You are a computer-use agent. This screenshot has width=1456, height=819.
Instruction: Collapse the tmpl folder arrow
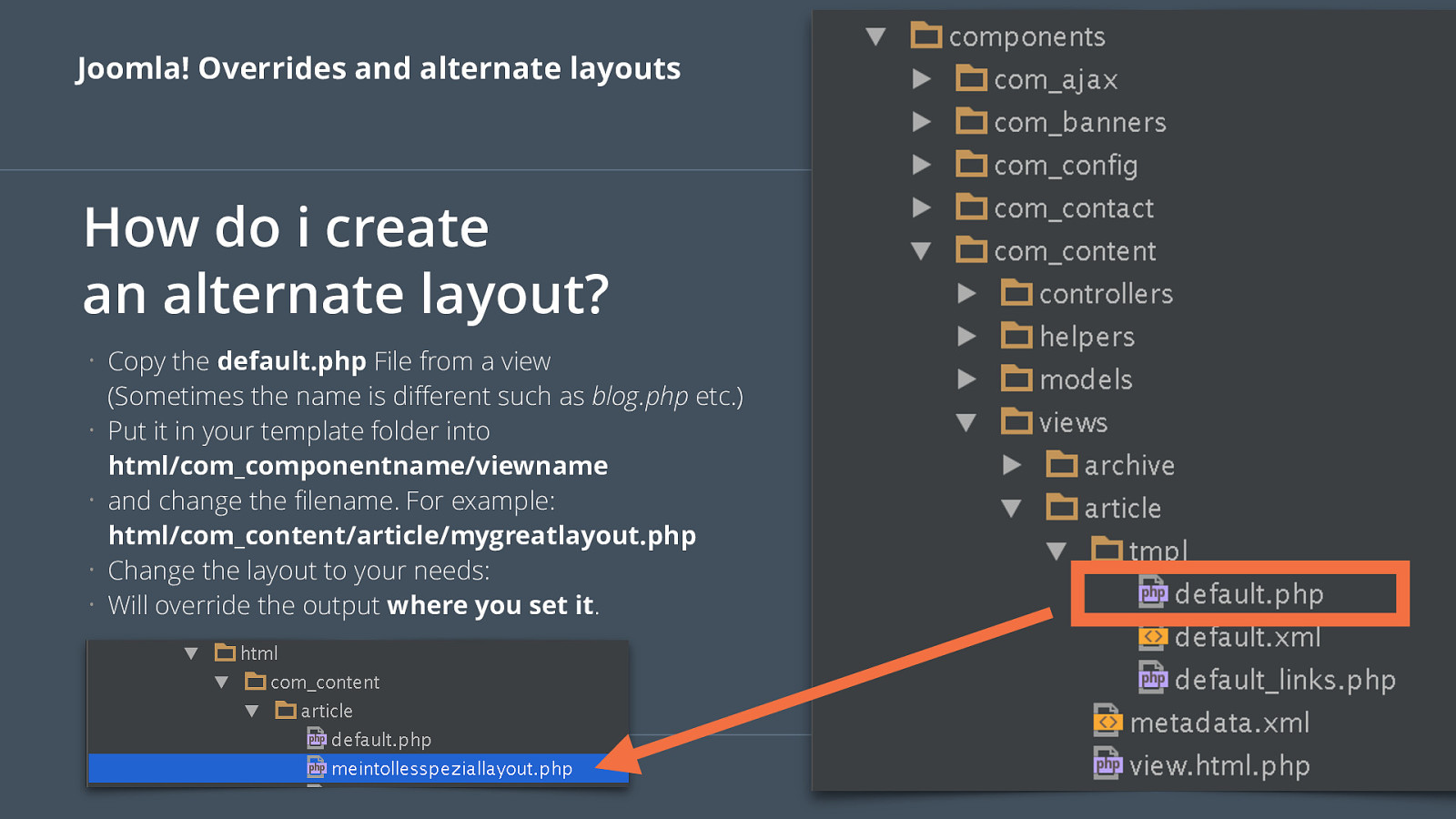1056,551
